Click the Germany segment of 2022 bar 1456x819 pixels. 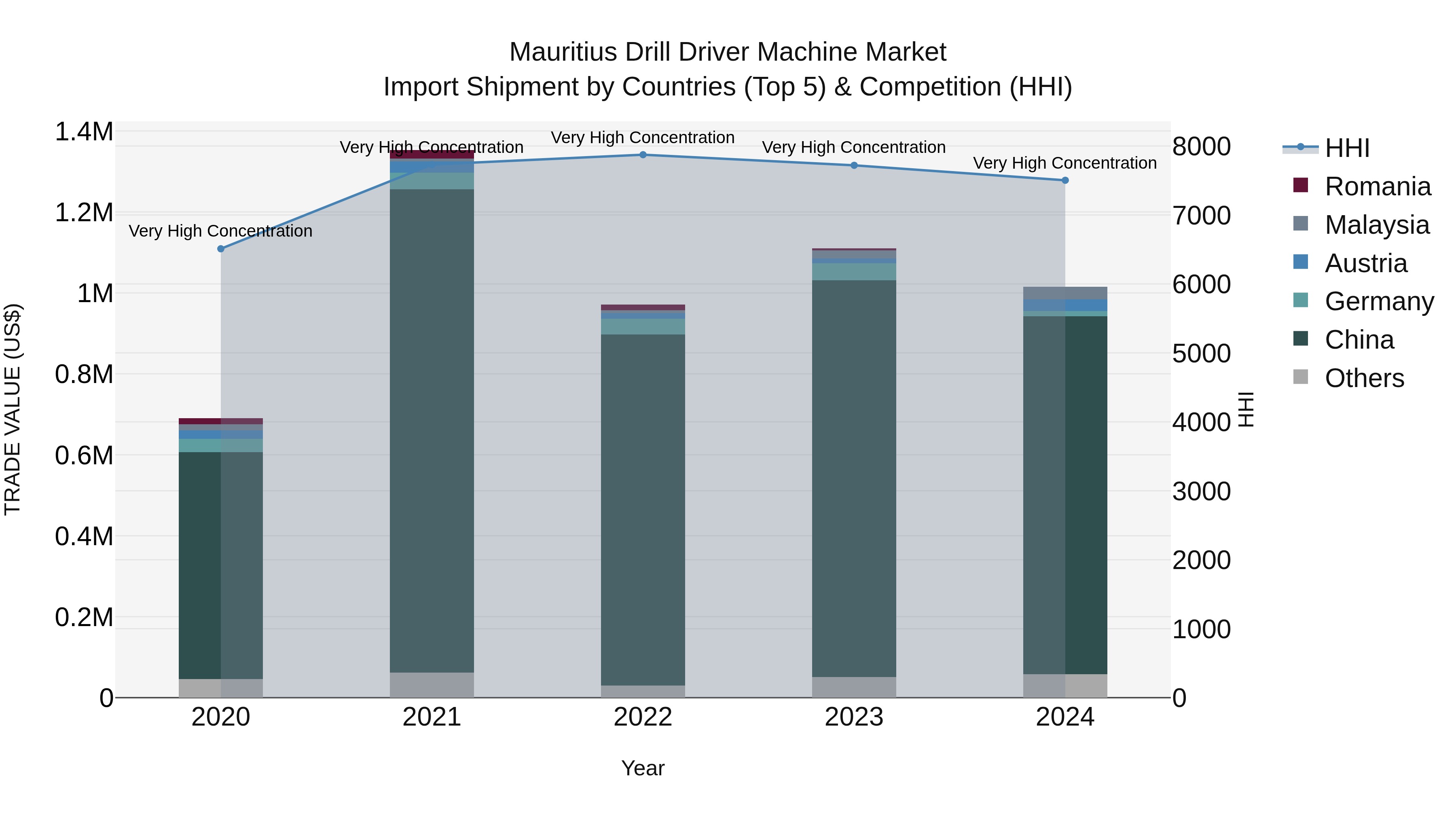tap(643, 327)
